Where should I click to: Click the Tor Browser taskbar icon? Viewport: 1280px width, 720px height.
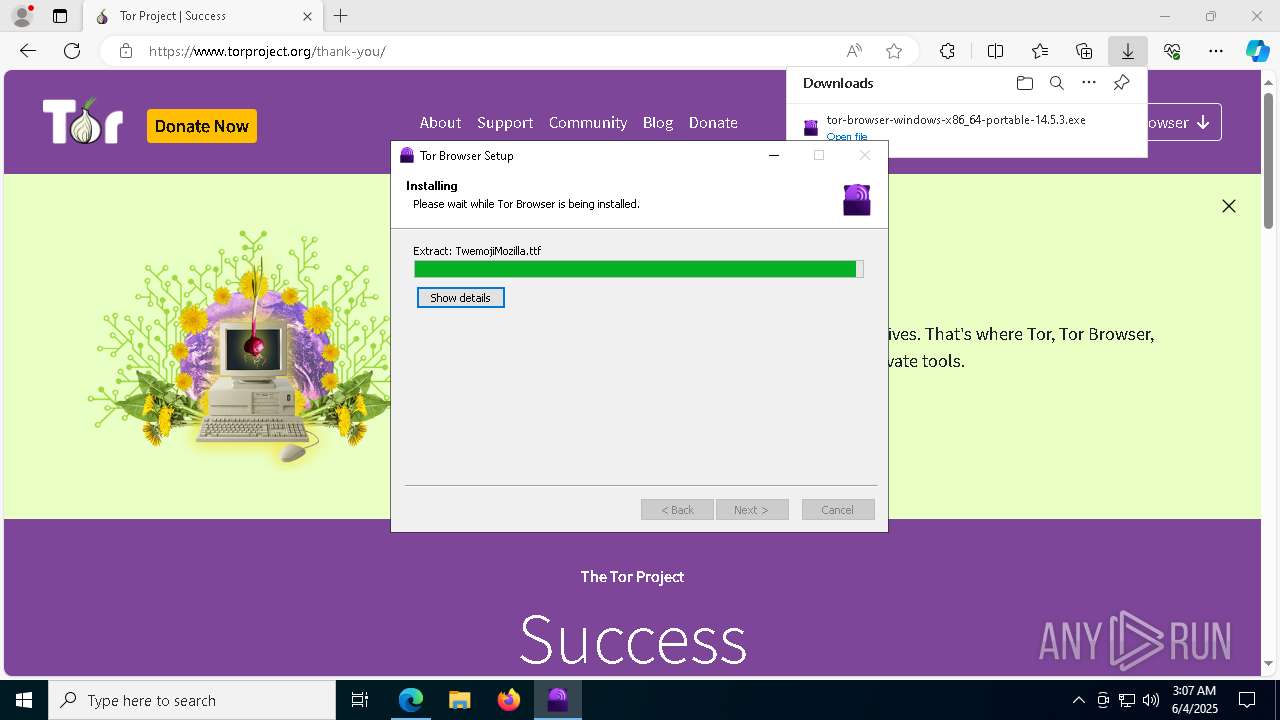tap(557, 700)
